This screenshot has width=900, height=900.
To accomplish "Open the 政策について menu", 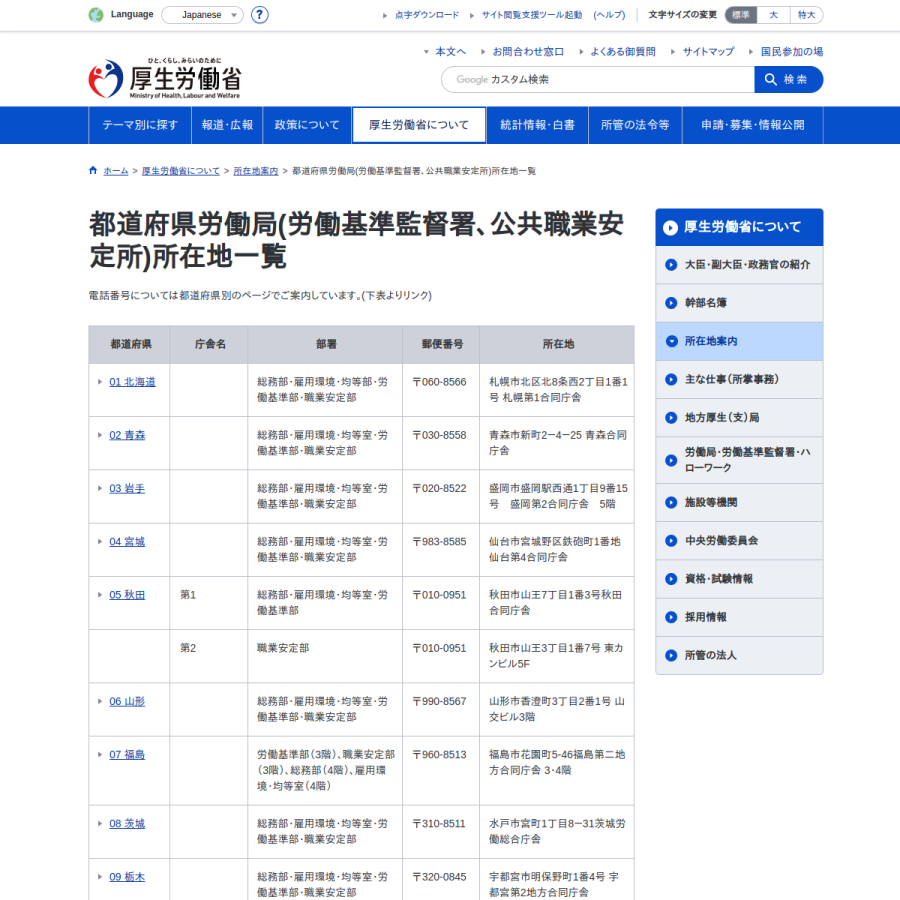I will click(x=307, y=125).
